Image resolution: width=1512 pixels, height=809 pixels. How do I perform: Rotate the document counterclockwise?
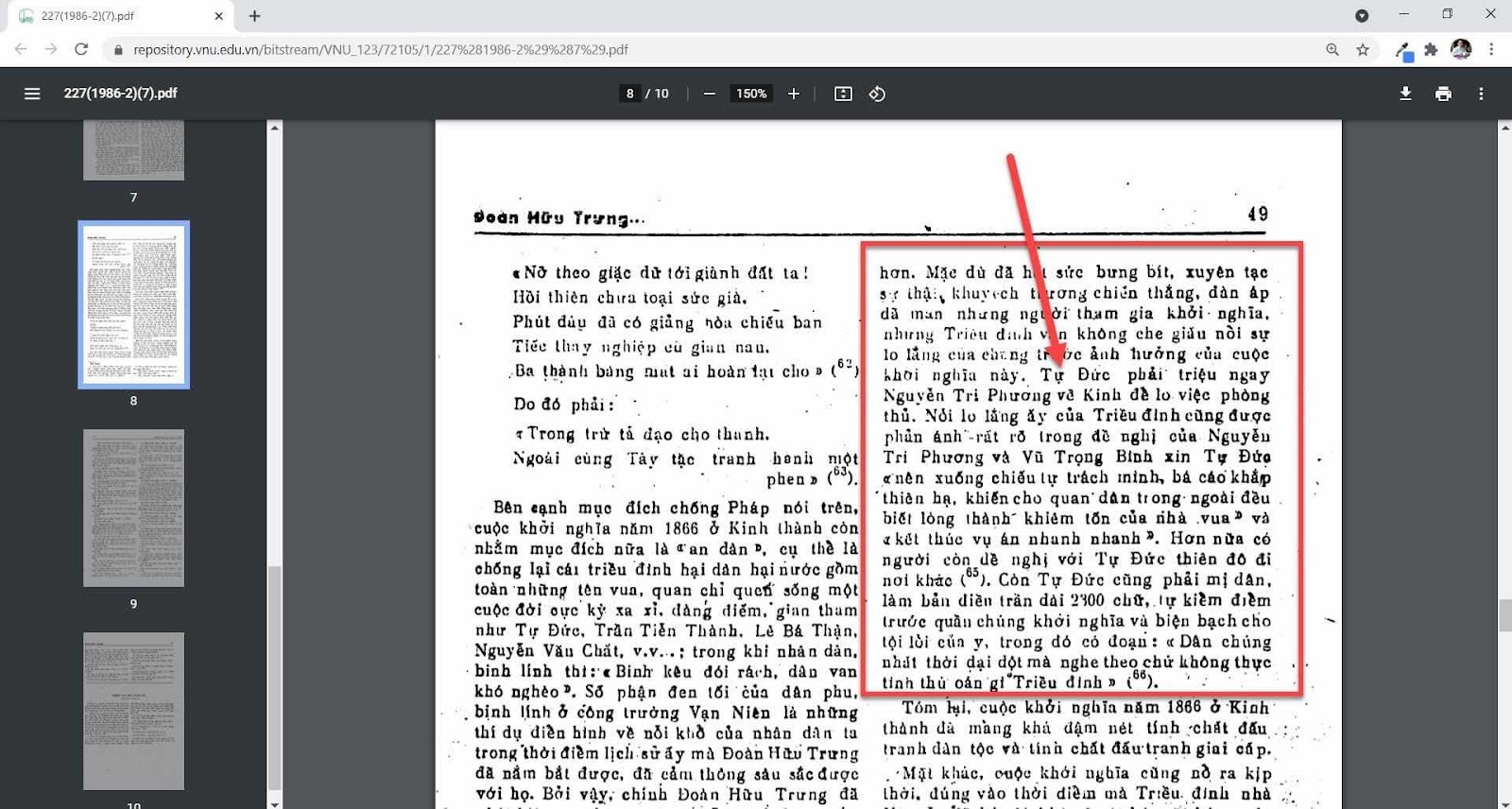(877, 94)
